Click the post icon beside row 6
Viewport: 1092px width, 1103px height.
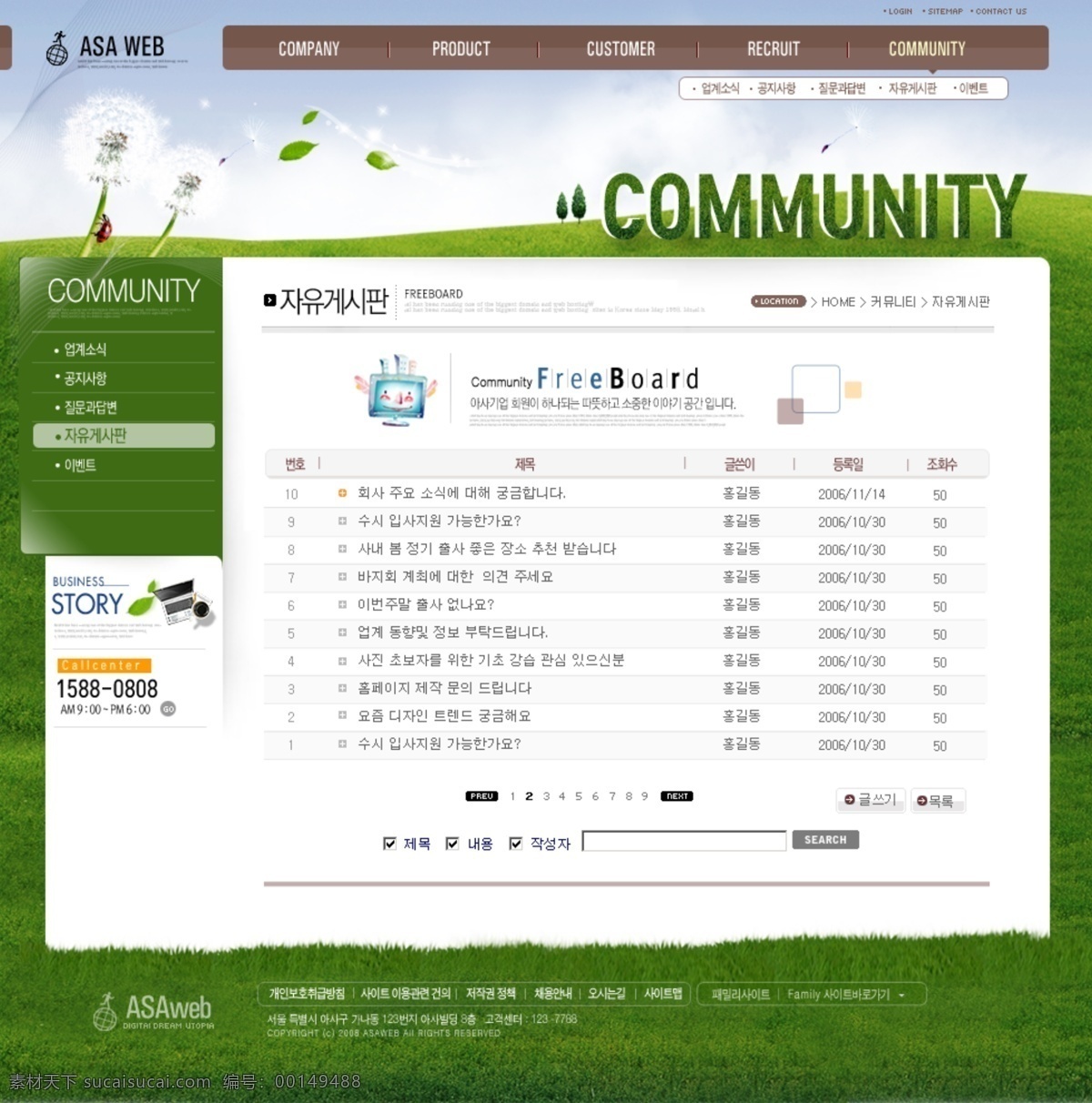pos(342,604)
